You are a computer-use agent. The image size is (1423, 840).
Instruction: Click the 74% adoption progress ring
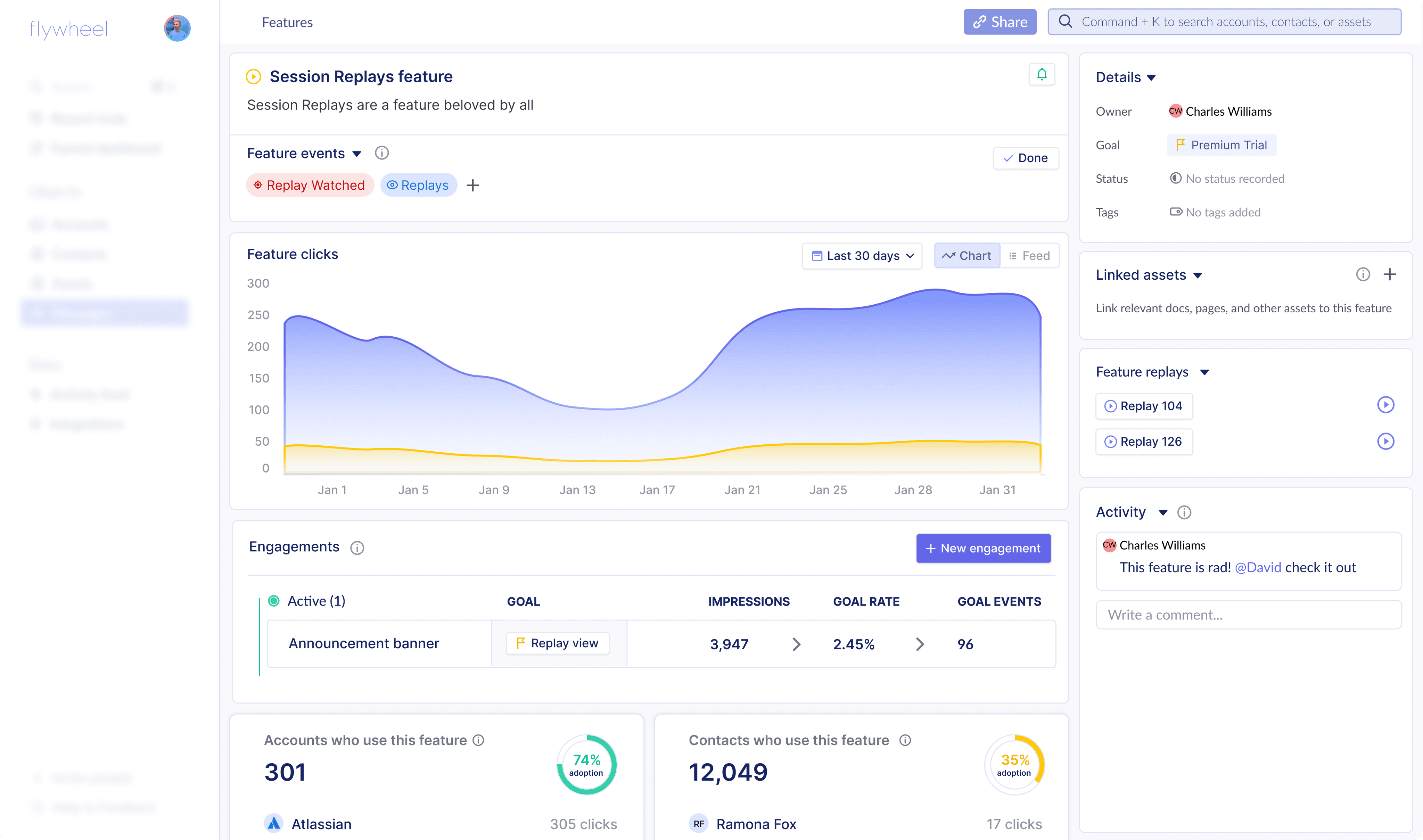click(586, 764)
